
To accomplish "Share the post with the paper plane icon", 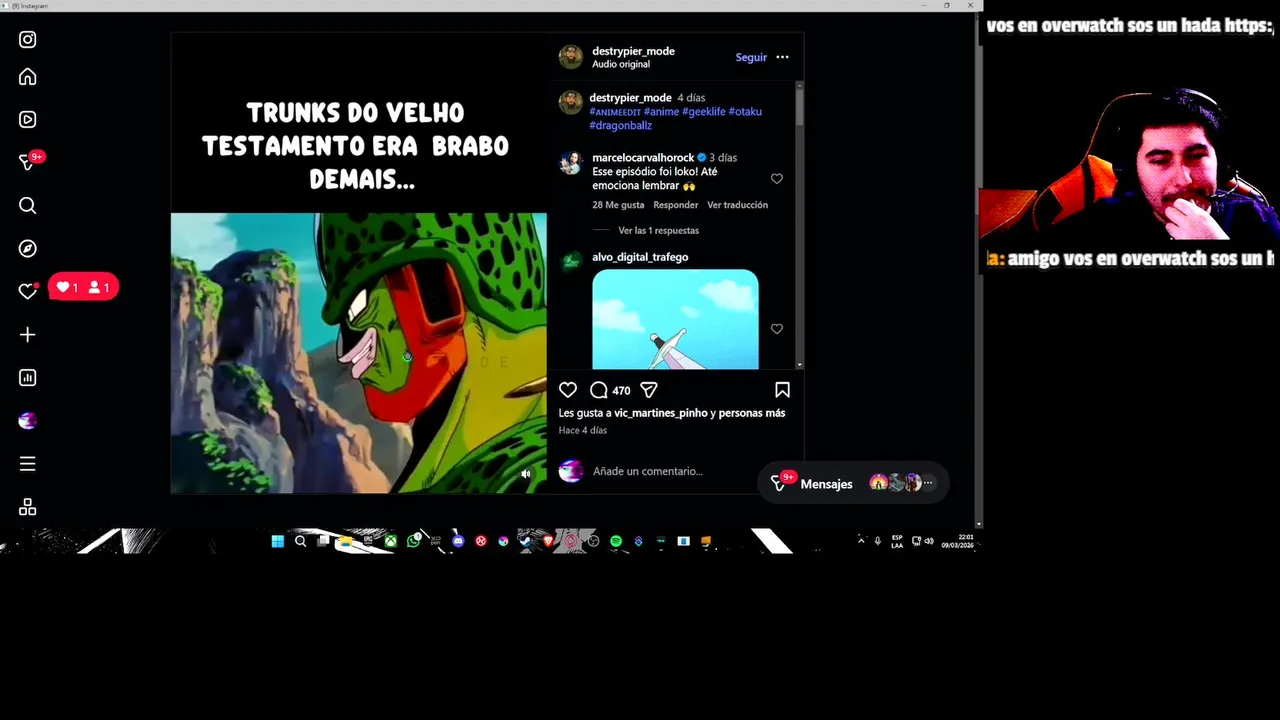I will tap(649, 390).
